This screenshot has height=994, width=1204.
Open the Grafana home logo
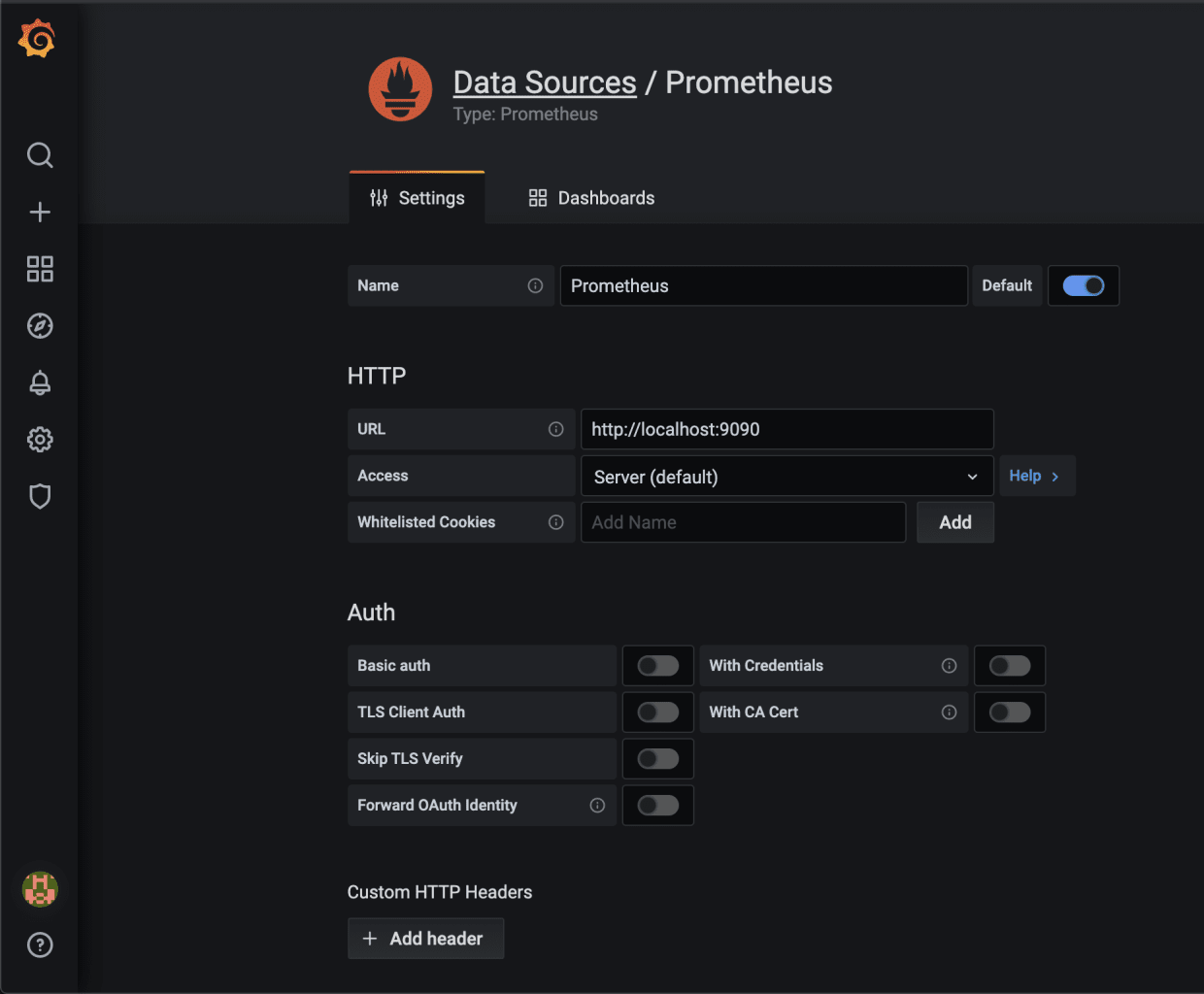pos(37,39)
